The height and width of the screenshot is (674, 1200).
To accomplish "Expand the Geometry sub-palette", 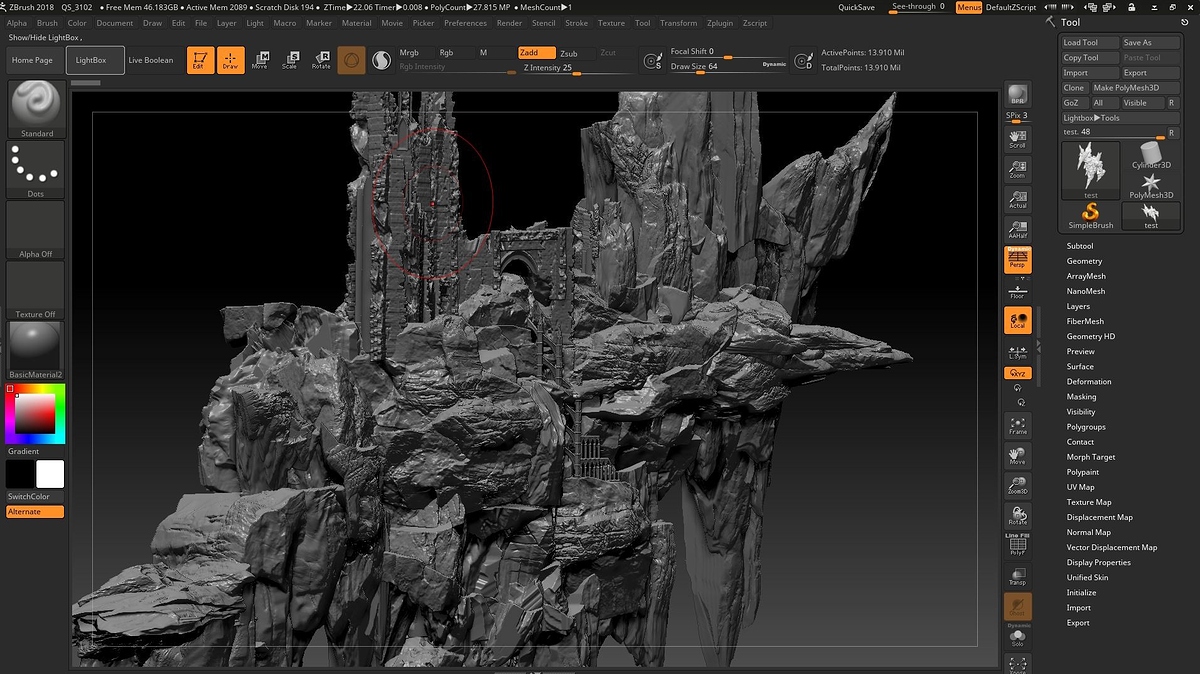I will pos(1084,261).
